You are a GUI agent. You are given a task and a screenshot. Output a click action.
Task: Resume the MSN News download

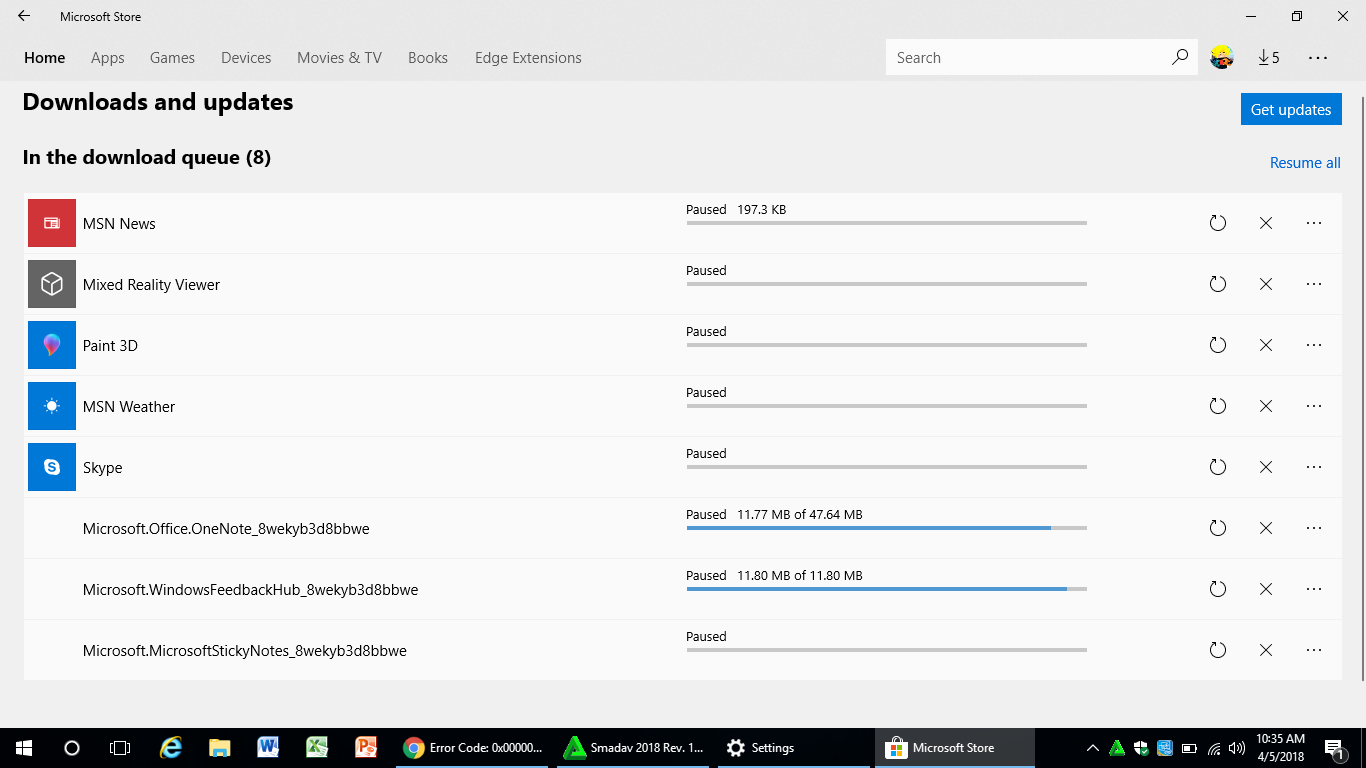point(1217,223)
